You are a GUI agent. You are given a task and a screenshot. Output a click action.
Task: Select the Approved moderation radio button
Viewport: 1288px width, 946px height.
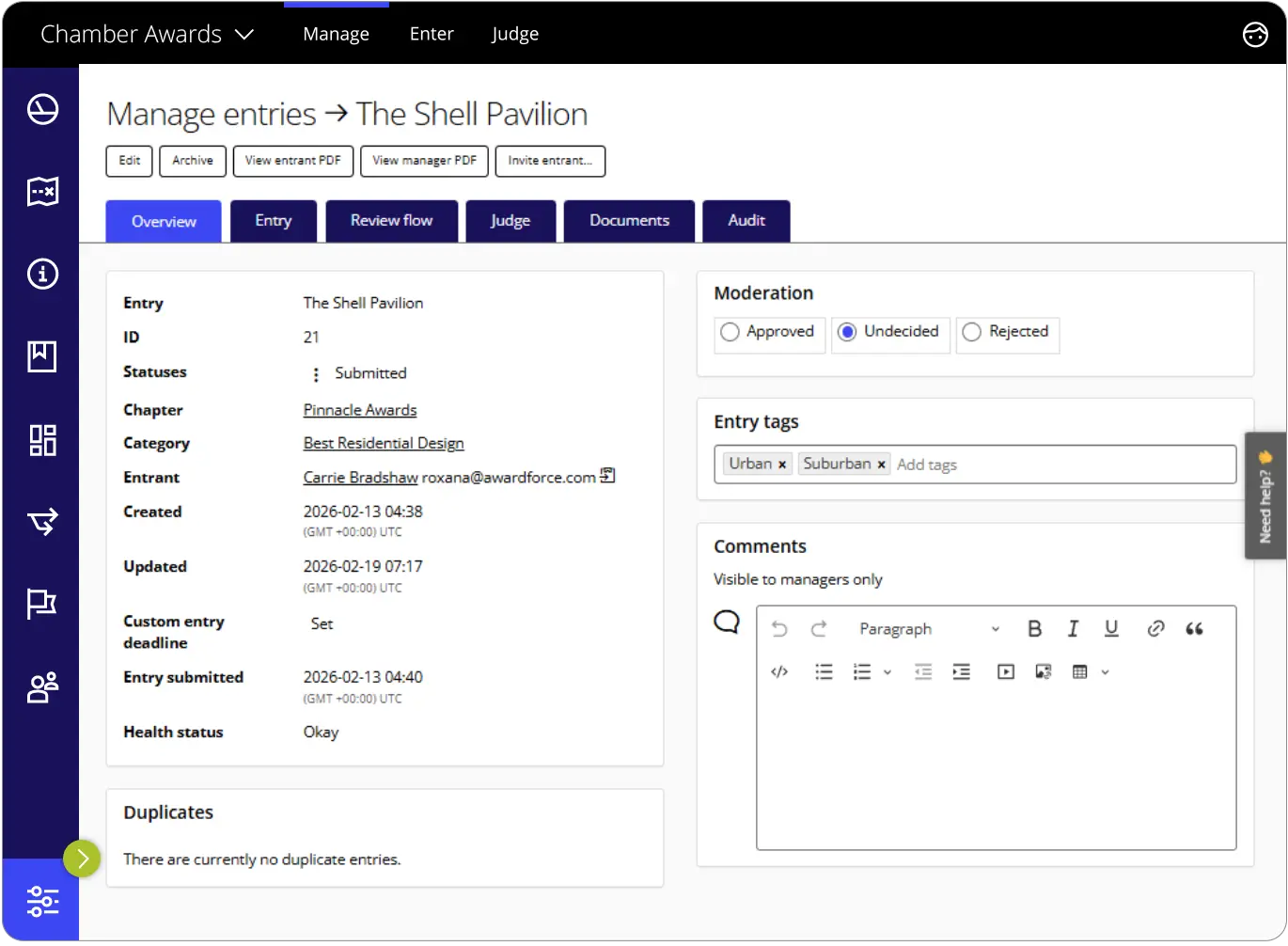coord(730,332)
